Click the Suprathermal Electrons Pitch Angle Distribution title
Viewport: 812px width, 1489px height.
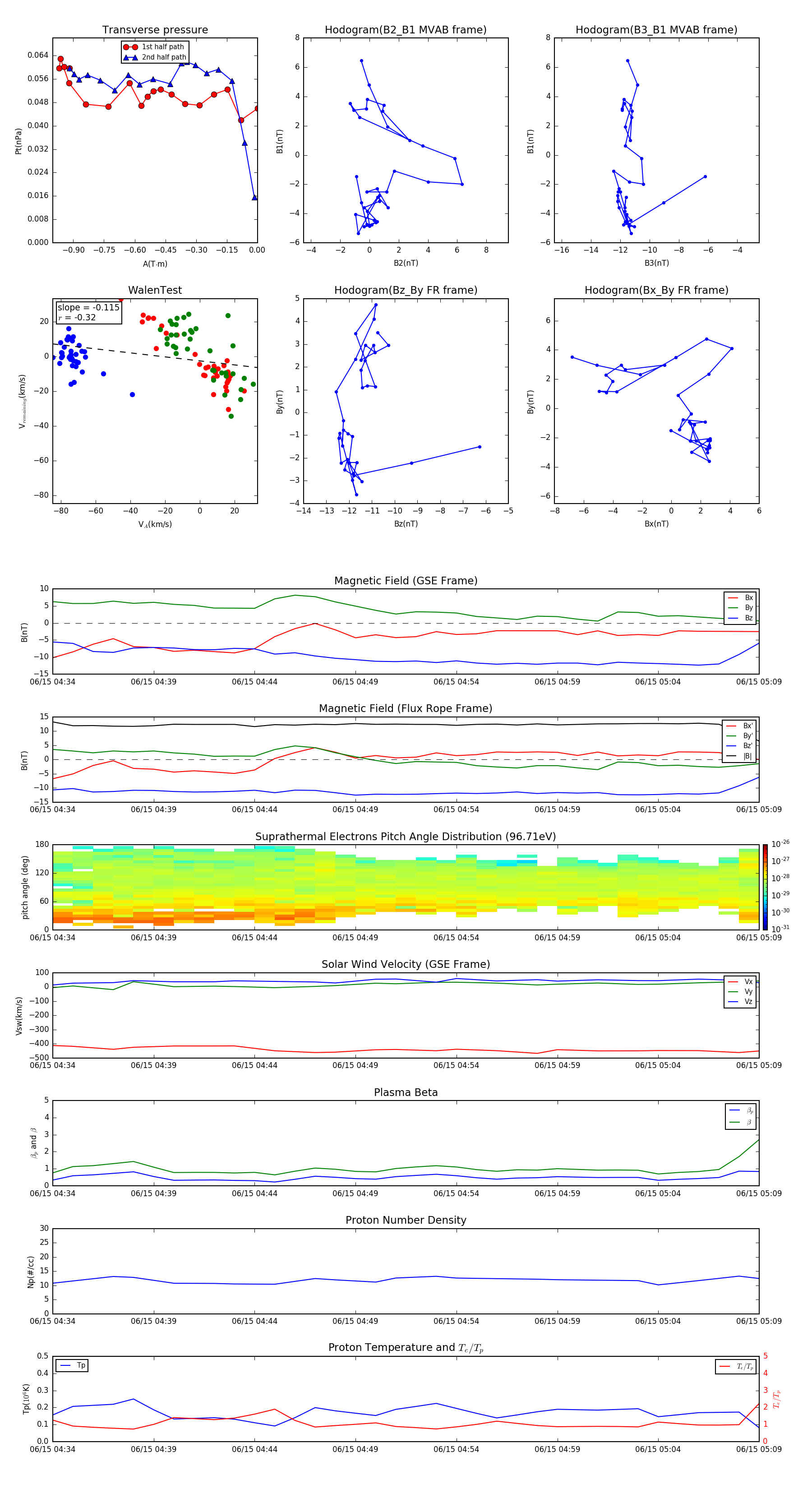pos(405,837)
